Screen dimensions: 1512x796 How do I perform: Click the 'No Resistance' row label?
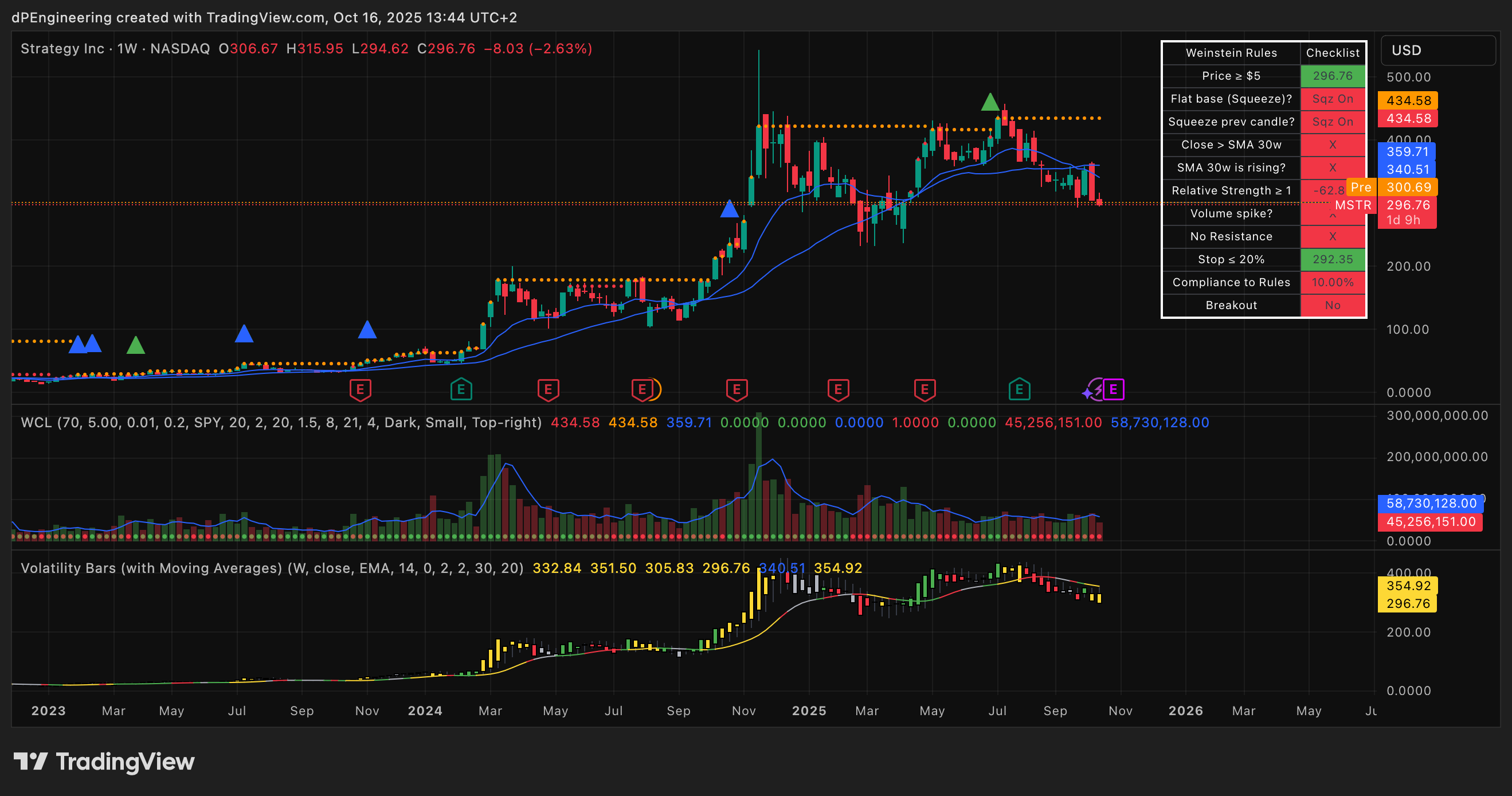tap(1231, 236)
